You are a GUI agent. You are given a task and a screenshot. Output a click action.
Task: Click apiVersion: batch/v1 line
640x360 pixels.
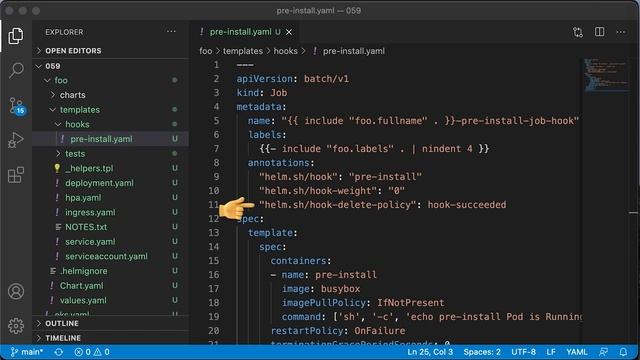[x=293, y=79]
